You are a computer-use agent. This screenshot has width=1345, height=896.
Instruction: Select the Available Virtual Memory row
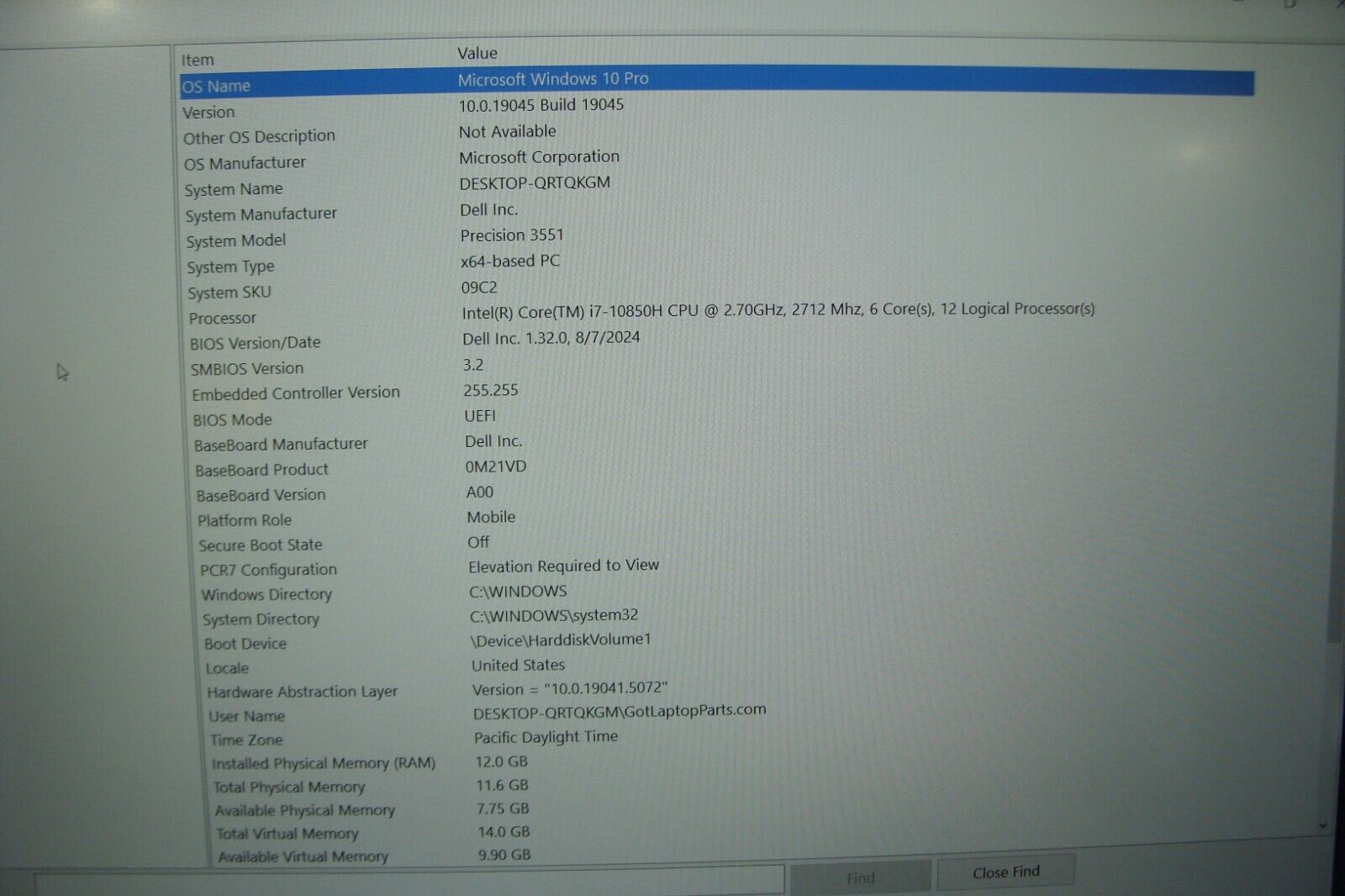[336, 855]
